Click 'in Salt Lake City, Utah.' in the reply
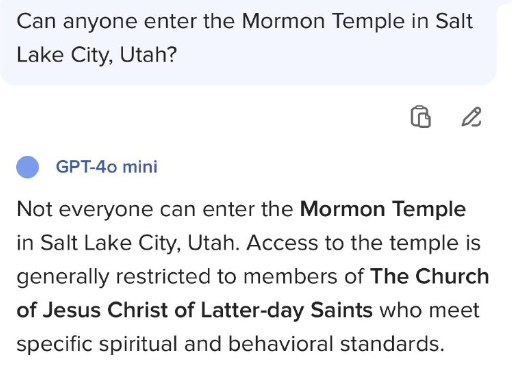518x369 pixels. [x=128, y=243]
